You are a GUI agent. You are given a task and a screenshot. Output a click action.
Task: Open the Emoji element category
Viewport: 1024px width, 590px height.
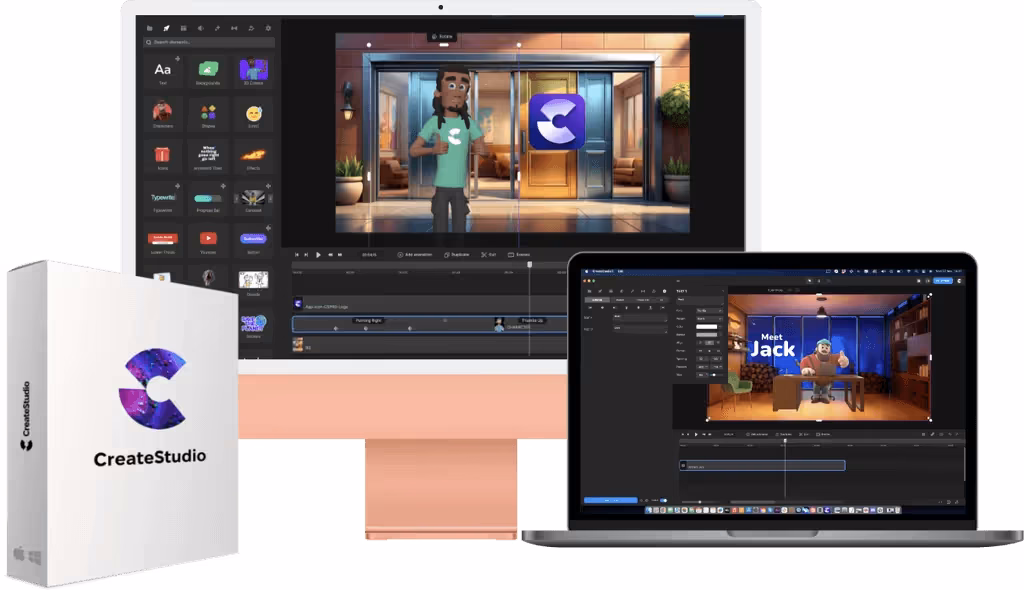point(253,114)
